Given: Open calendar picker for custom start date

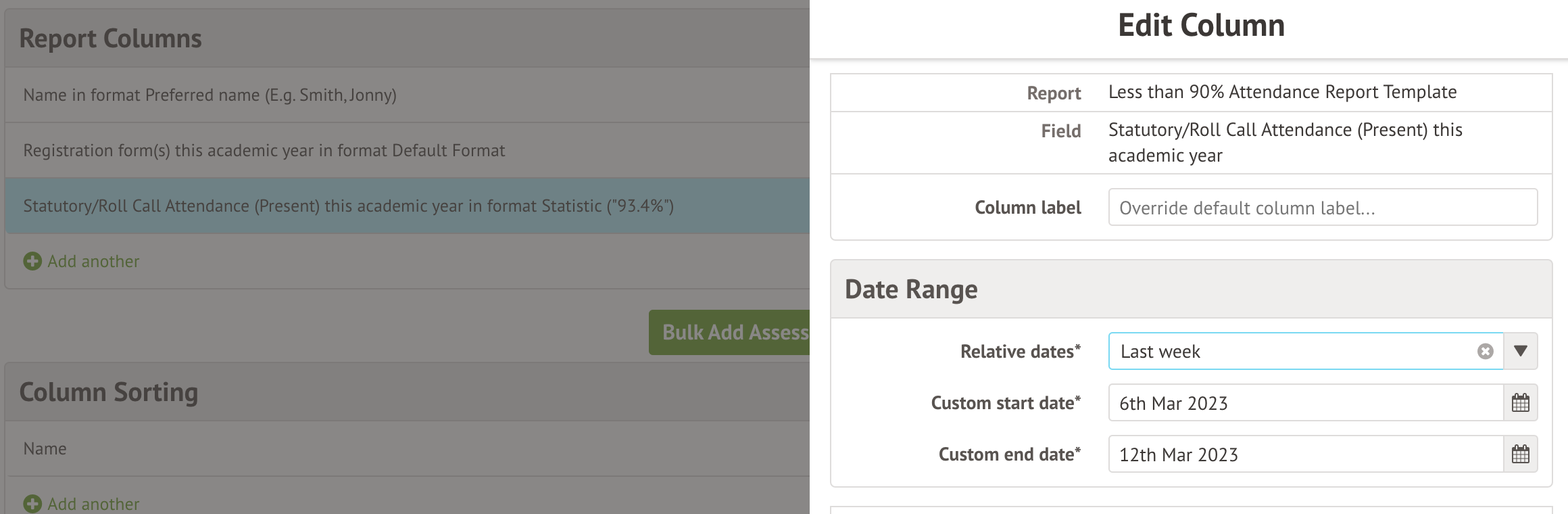Looking at the screenshot, I should [1520, 403].
